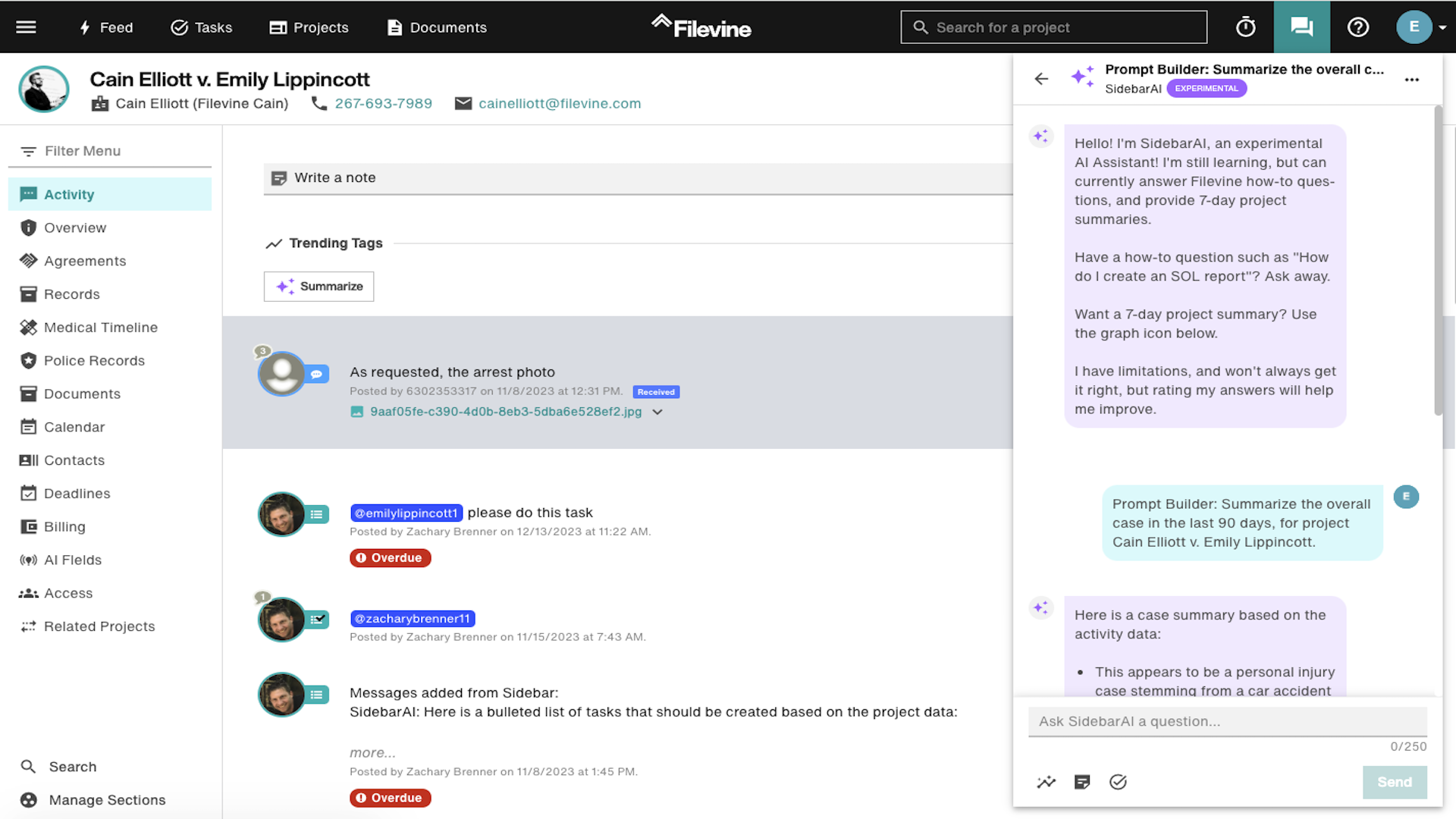
Task: Click note type icon on Sidebar messages post
Action: click(317, 695)
